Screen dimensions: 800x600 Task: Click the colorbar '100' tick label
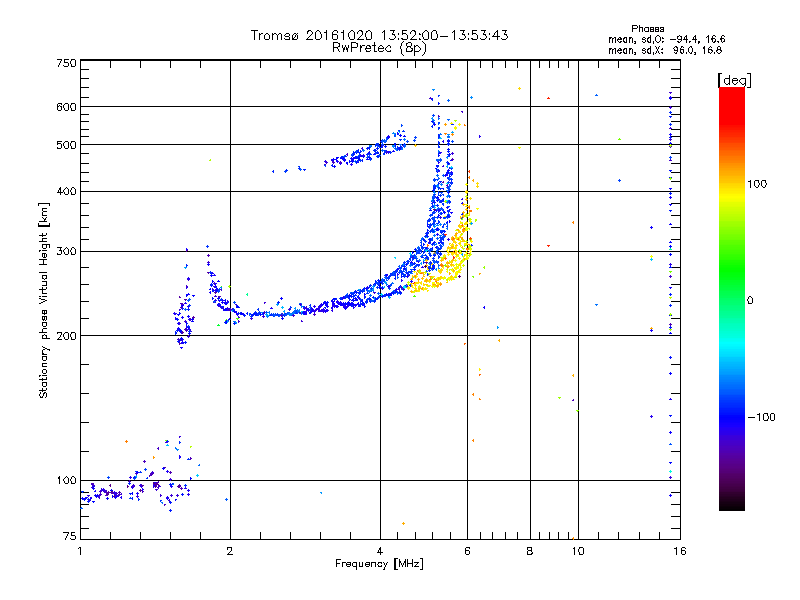point(757,184)
